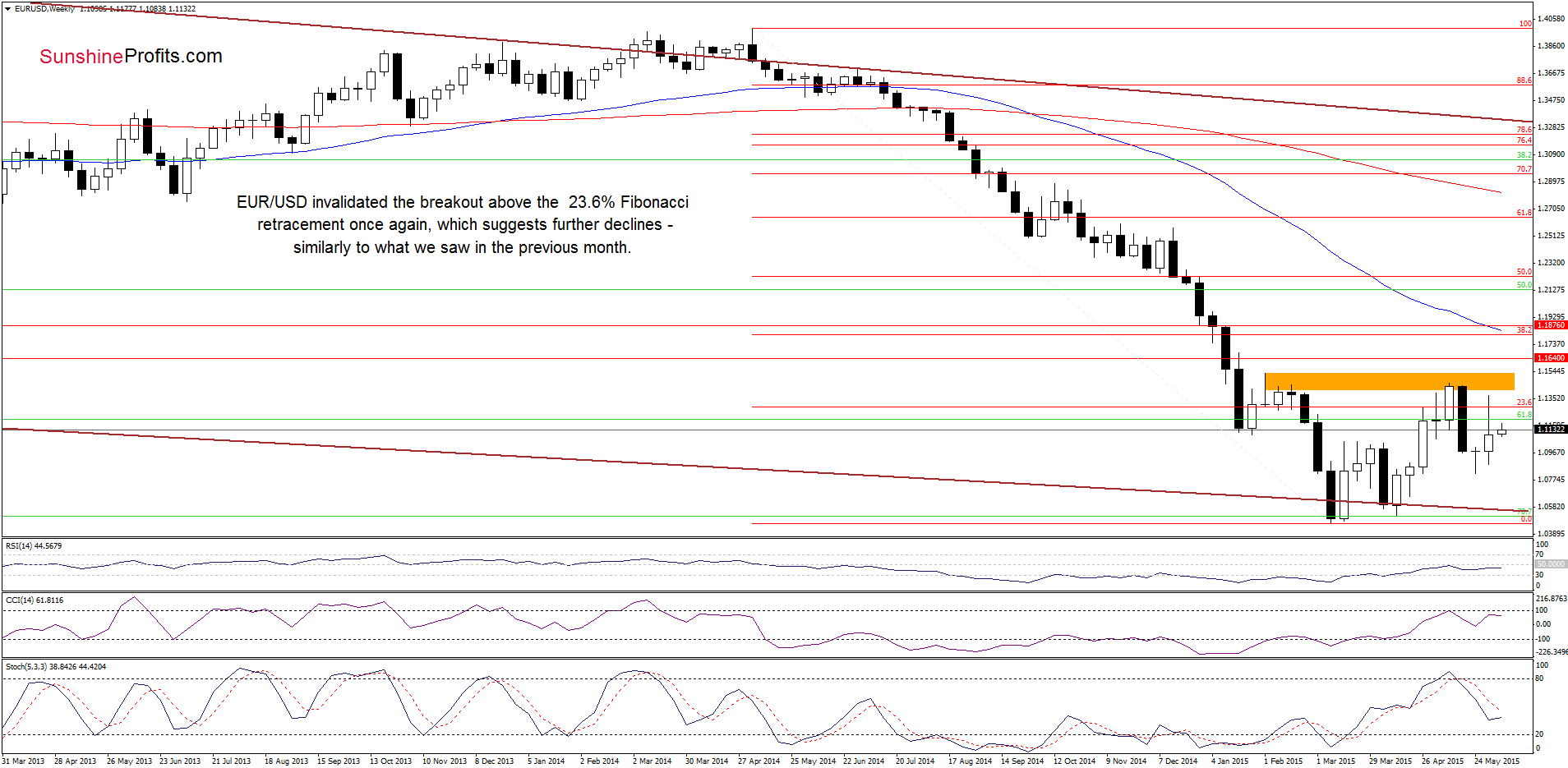
Task: Click the 1.36675 price axis label
Action: (1551, 72)
